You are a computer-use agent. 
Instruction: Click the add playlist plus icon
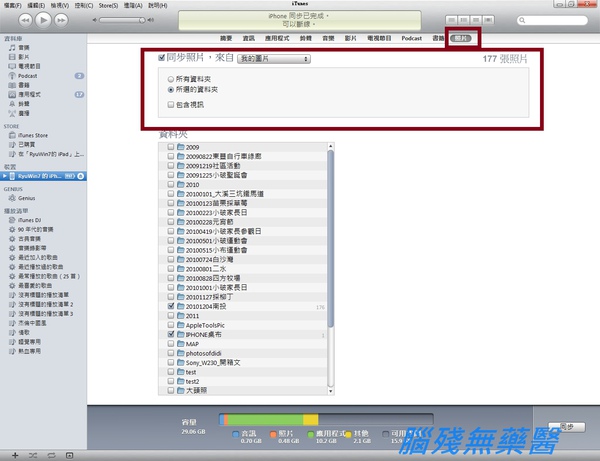click(15, 455)
